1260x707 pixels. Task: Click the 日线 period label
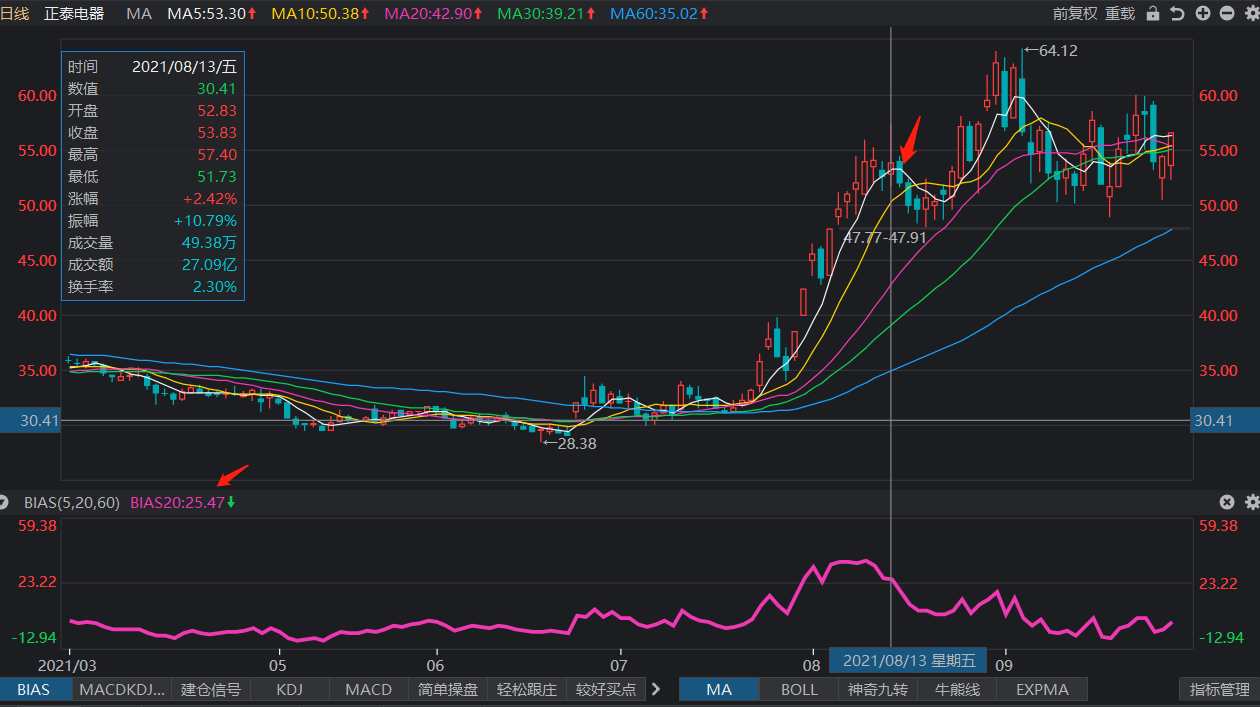[15, 14]
